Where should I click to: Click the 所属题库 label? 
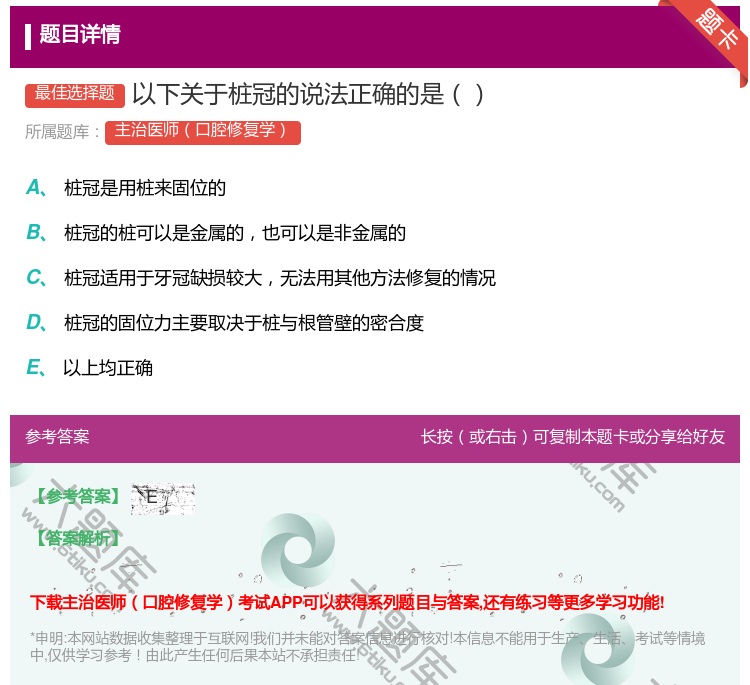(x=62, y=132)
